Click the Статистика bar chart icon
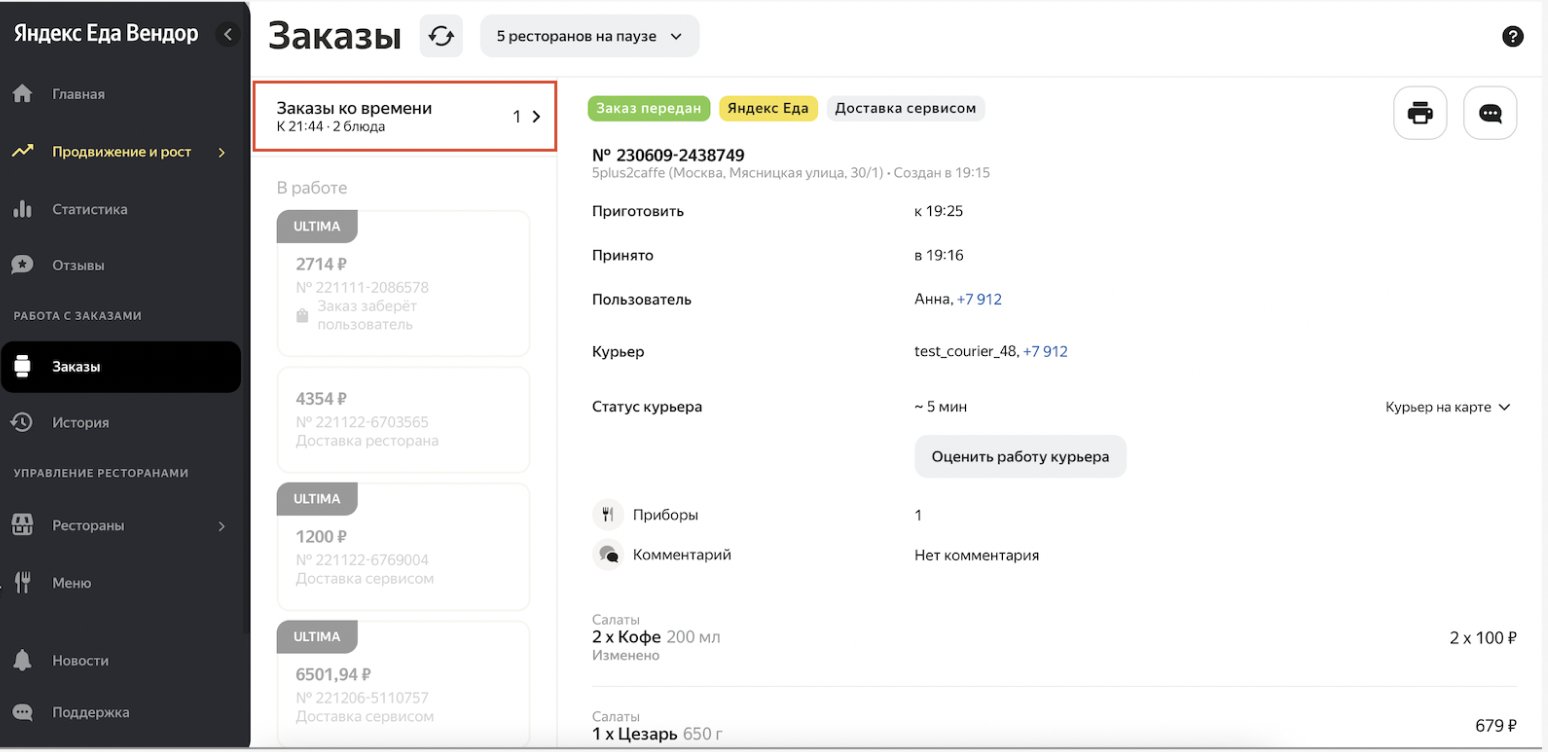The width and height of the screenshot is (1548, 752). [22, 209]
